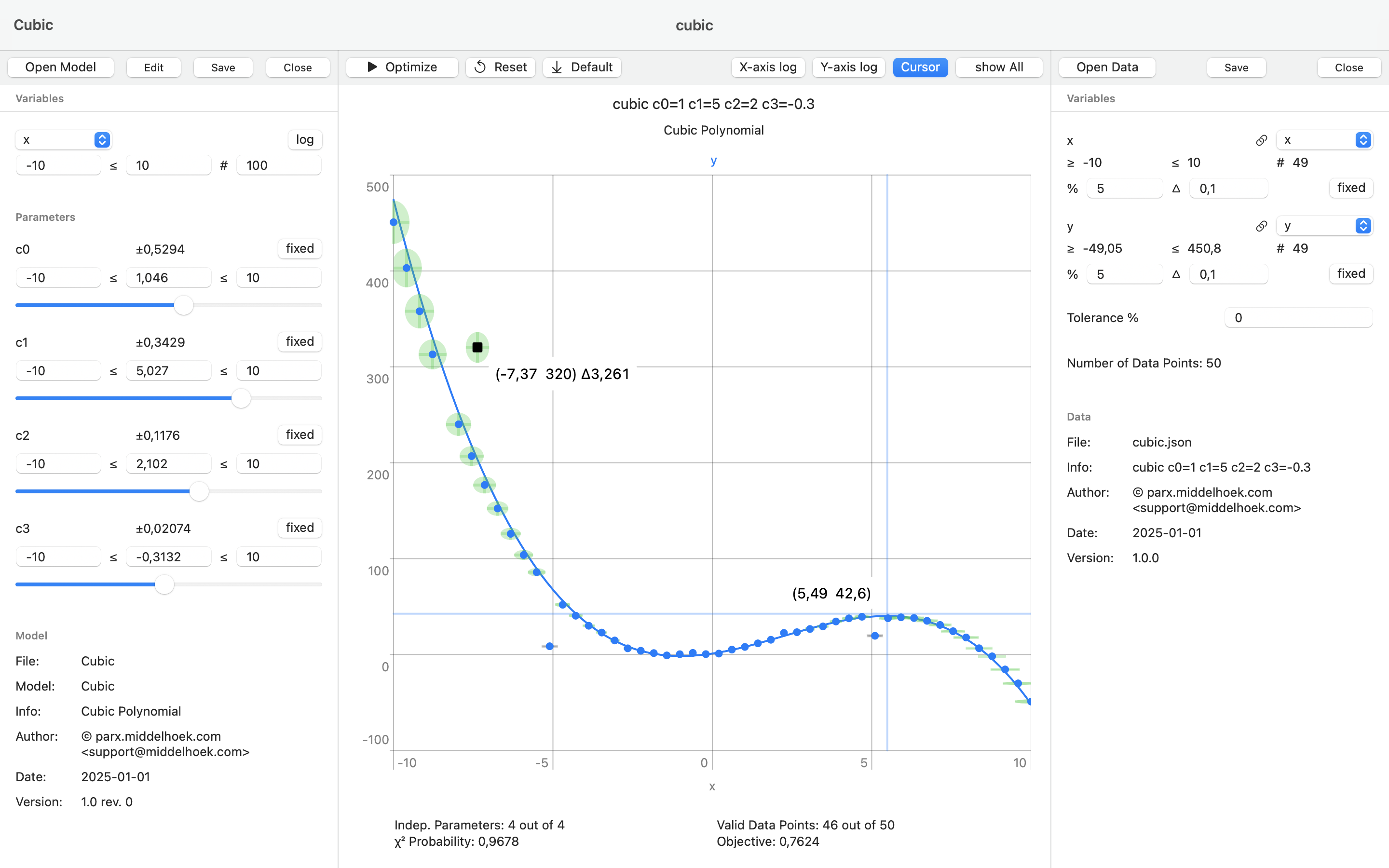Toggle X-axis log scale
Viewport: 1389px width, 868px height.
click(x=767, y=67)
